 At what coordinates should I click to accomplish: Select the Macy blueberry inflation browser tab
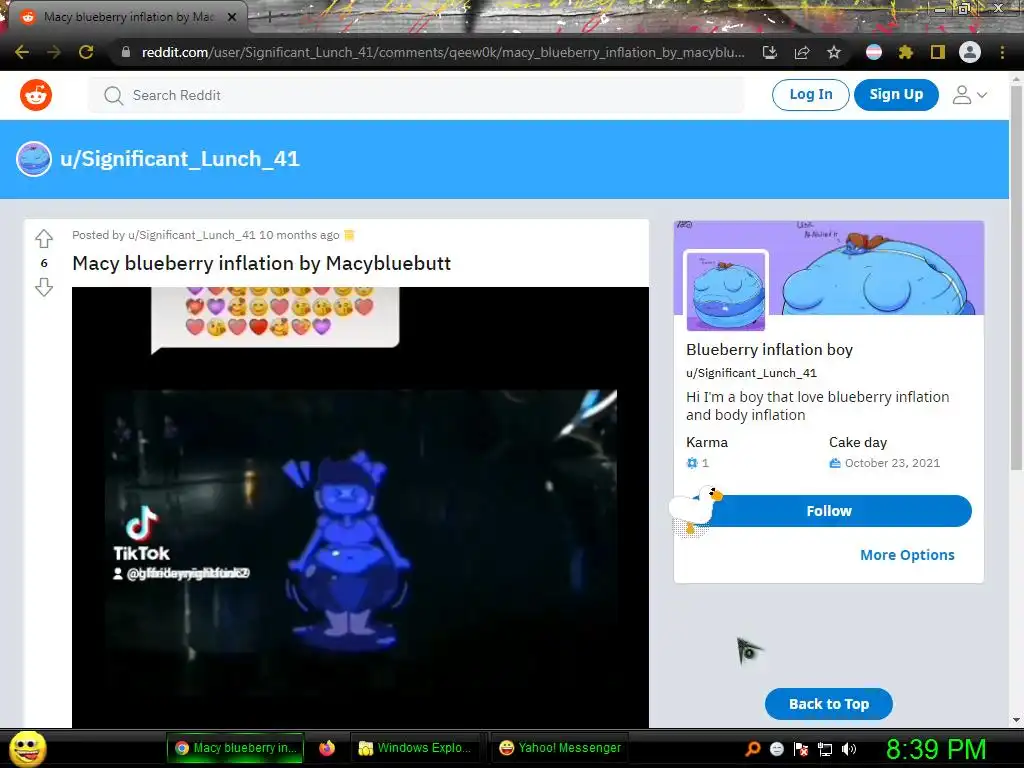(x=128, y=17)
